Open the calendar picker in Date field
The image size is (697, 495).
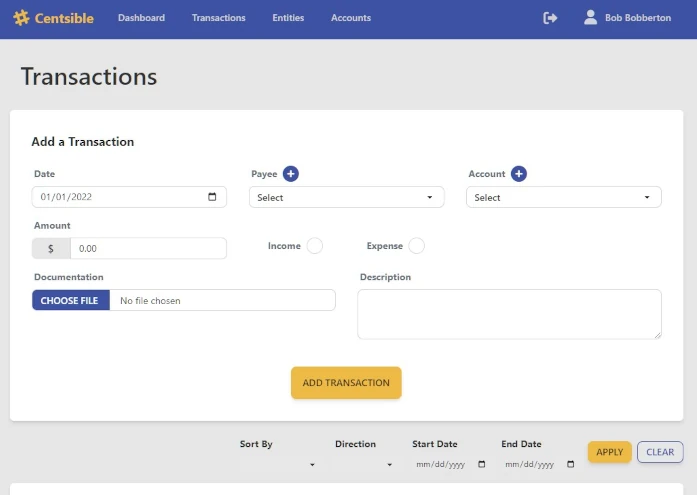click(x=212, y=197)
